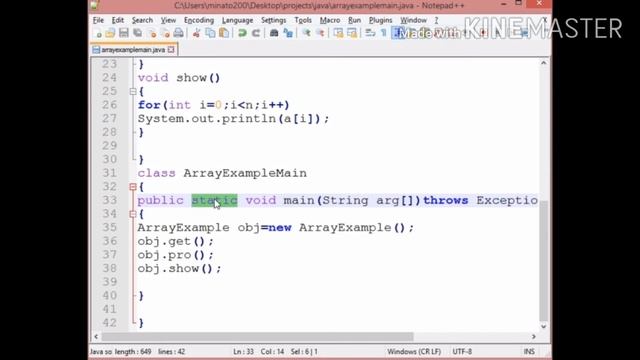This screenshot has height=360, width=640.
Task: Click 'void show()' on line 24
Action: click(179, 78)
